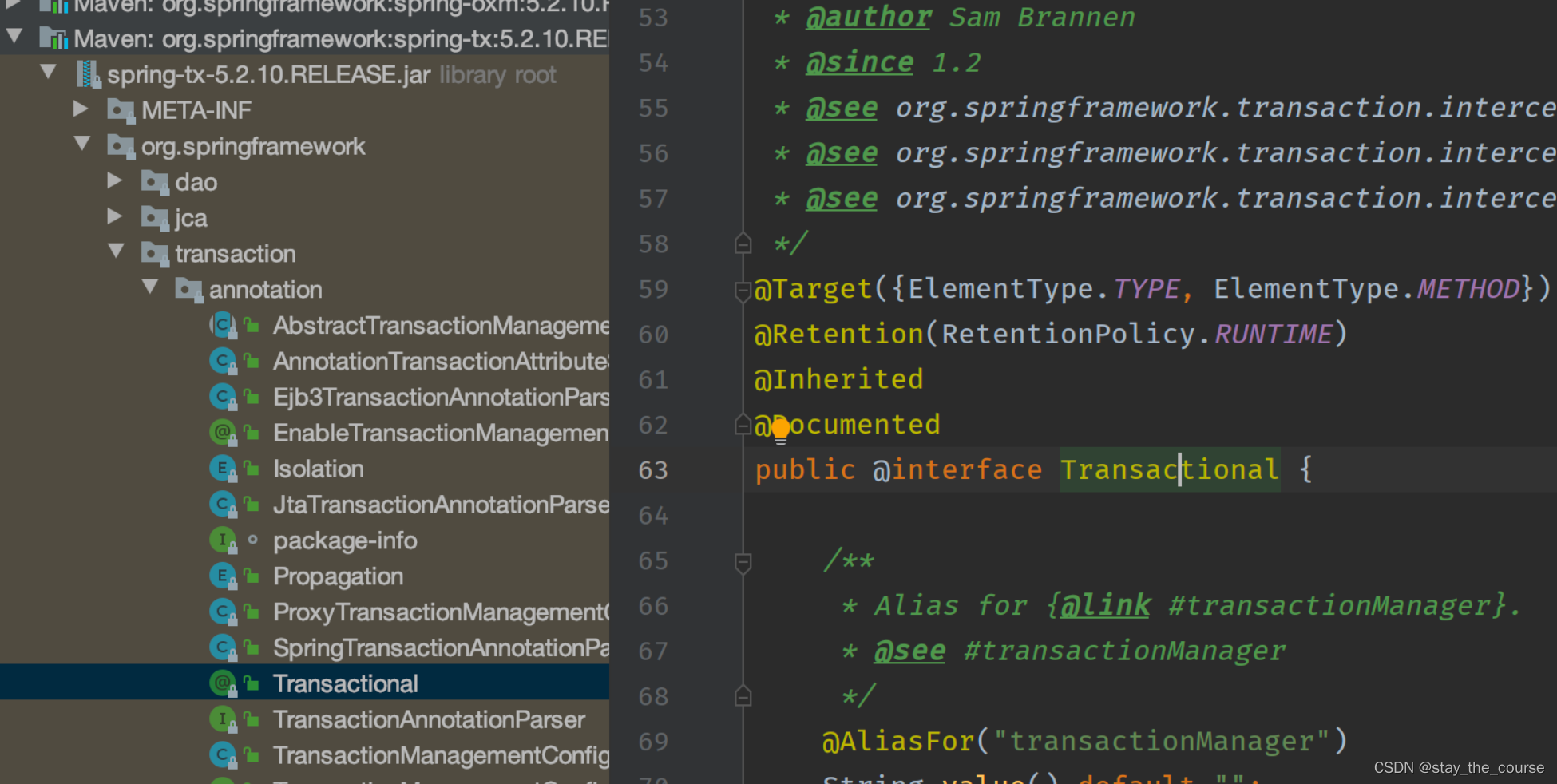Image resolution: width=1557 pixels, height=784 pixels.
Task: Select the dao package
Action: point(196,182)
